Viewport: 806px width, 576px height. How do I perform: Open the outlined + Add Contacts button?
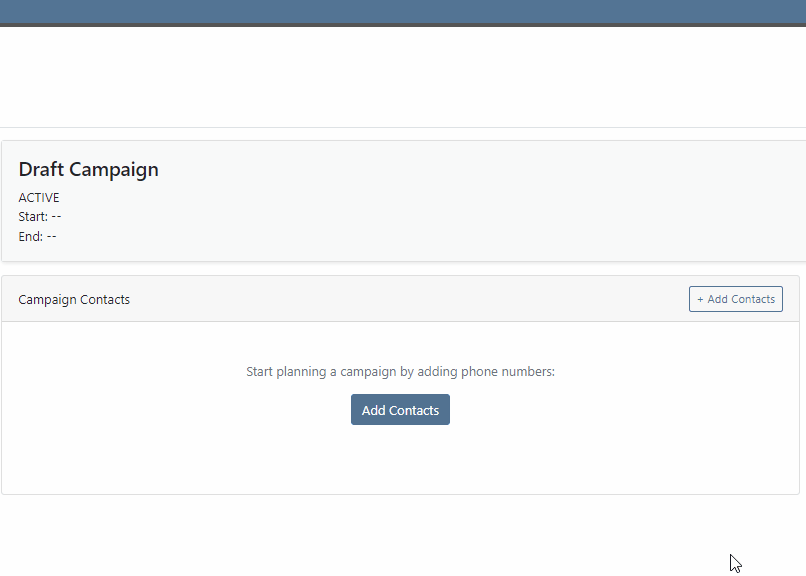[x=736, y=299]
